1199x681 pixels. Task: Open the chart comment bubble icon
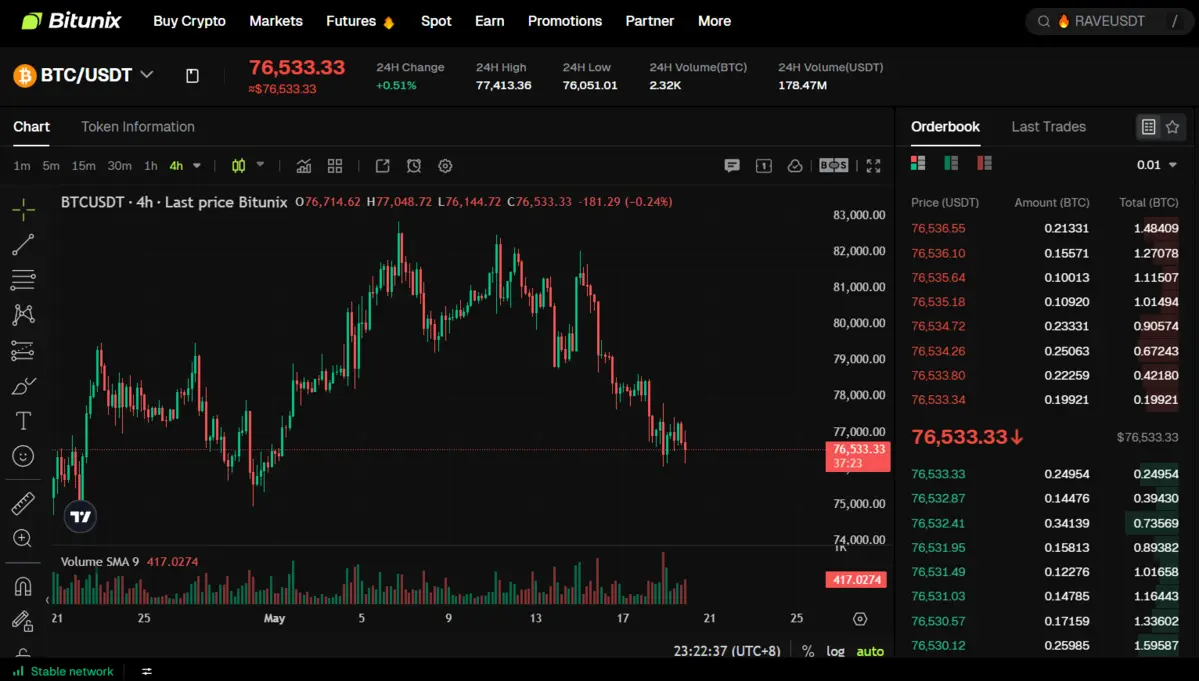[x=732, y=166]
